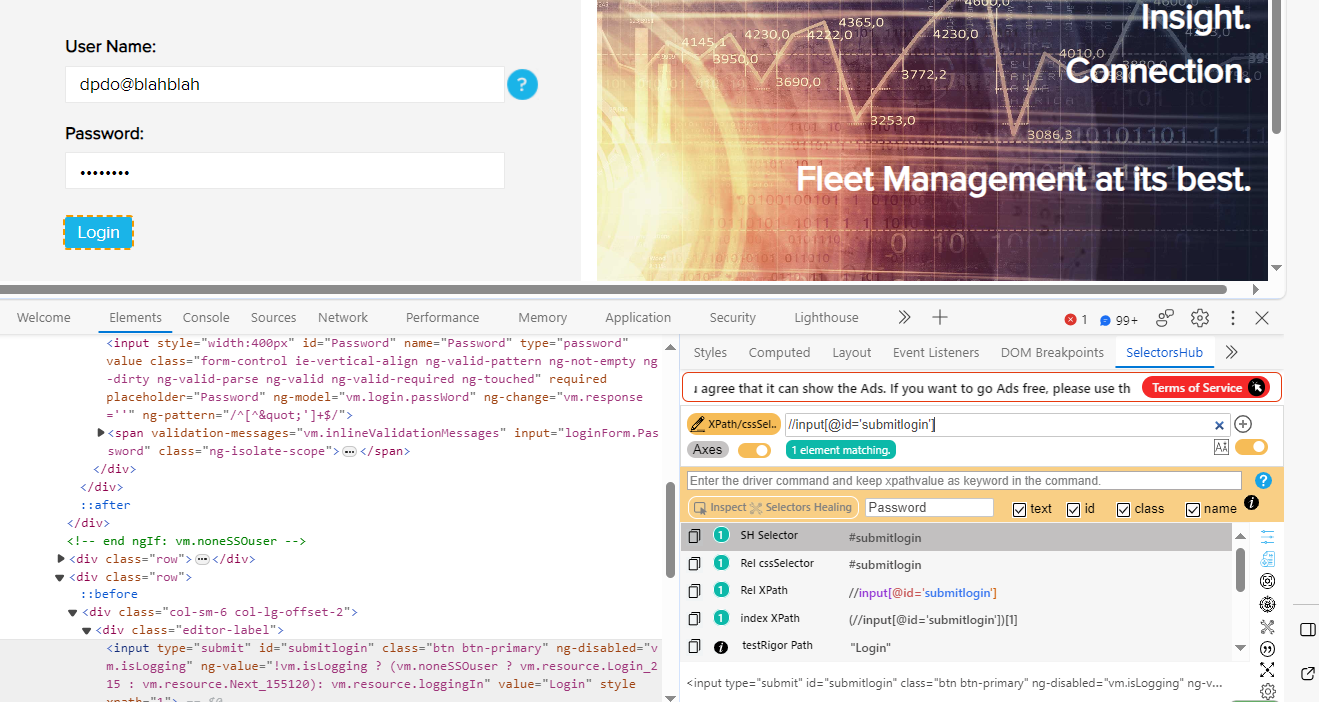
Task: Click the XPath/cssSel.. edit button
Action: 734,424
